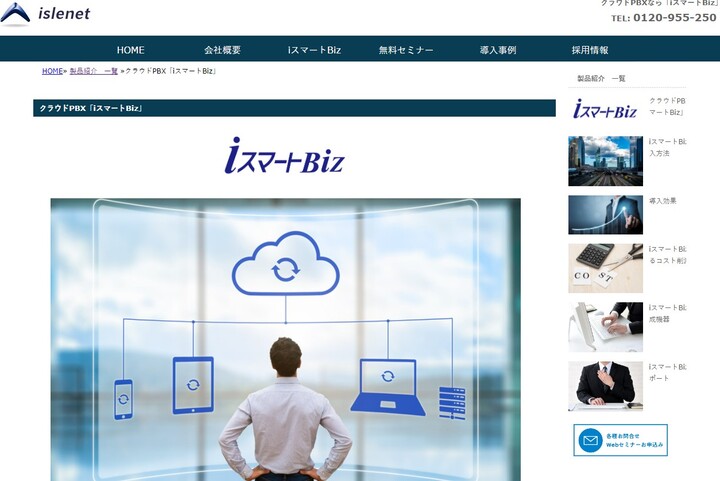Click the islenet logo in header

coord(45,13)
